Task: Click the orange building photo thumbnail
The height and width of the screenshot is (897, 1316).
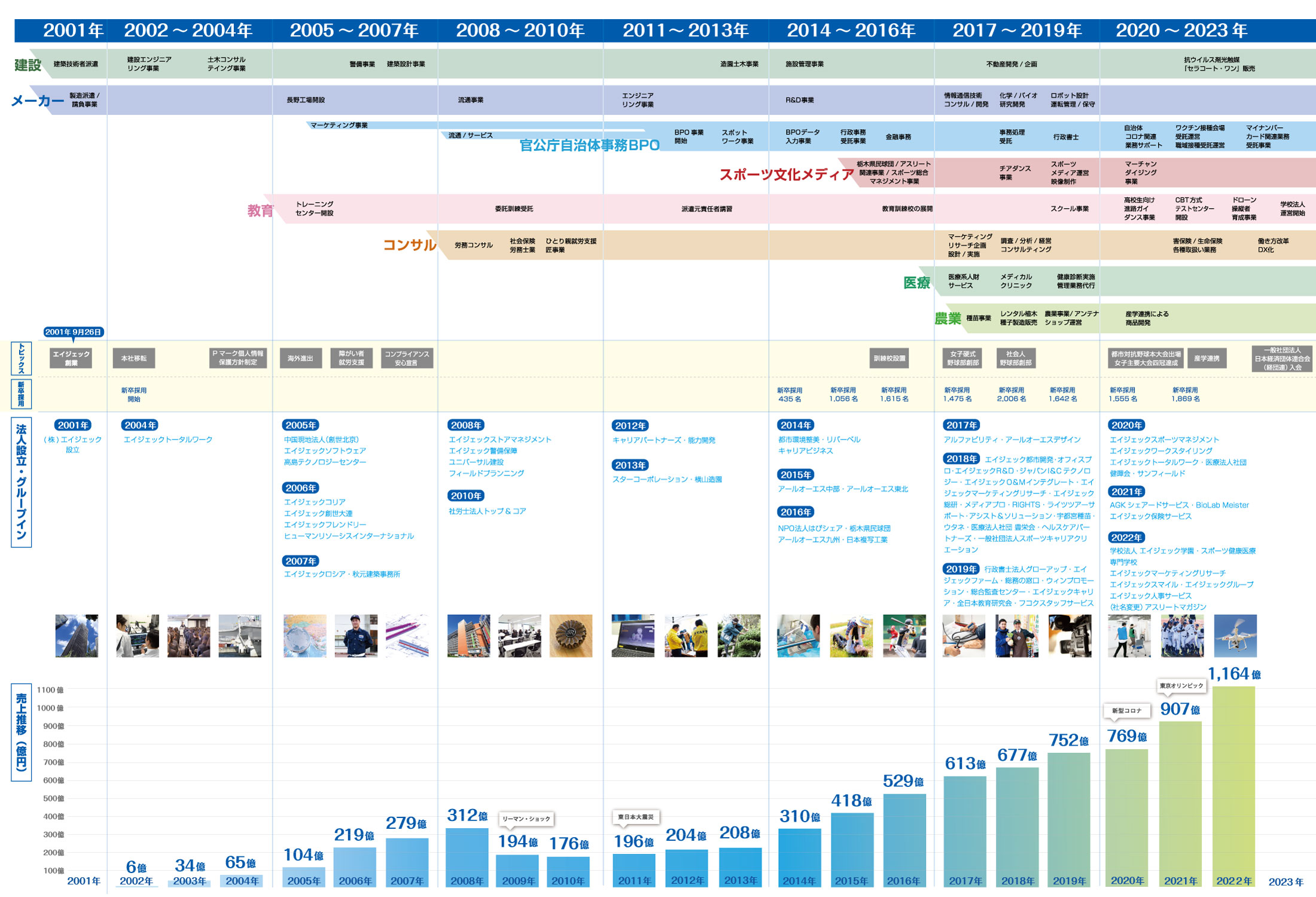Action: 468,636
